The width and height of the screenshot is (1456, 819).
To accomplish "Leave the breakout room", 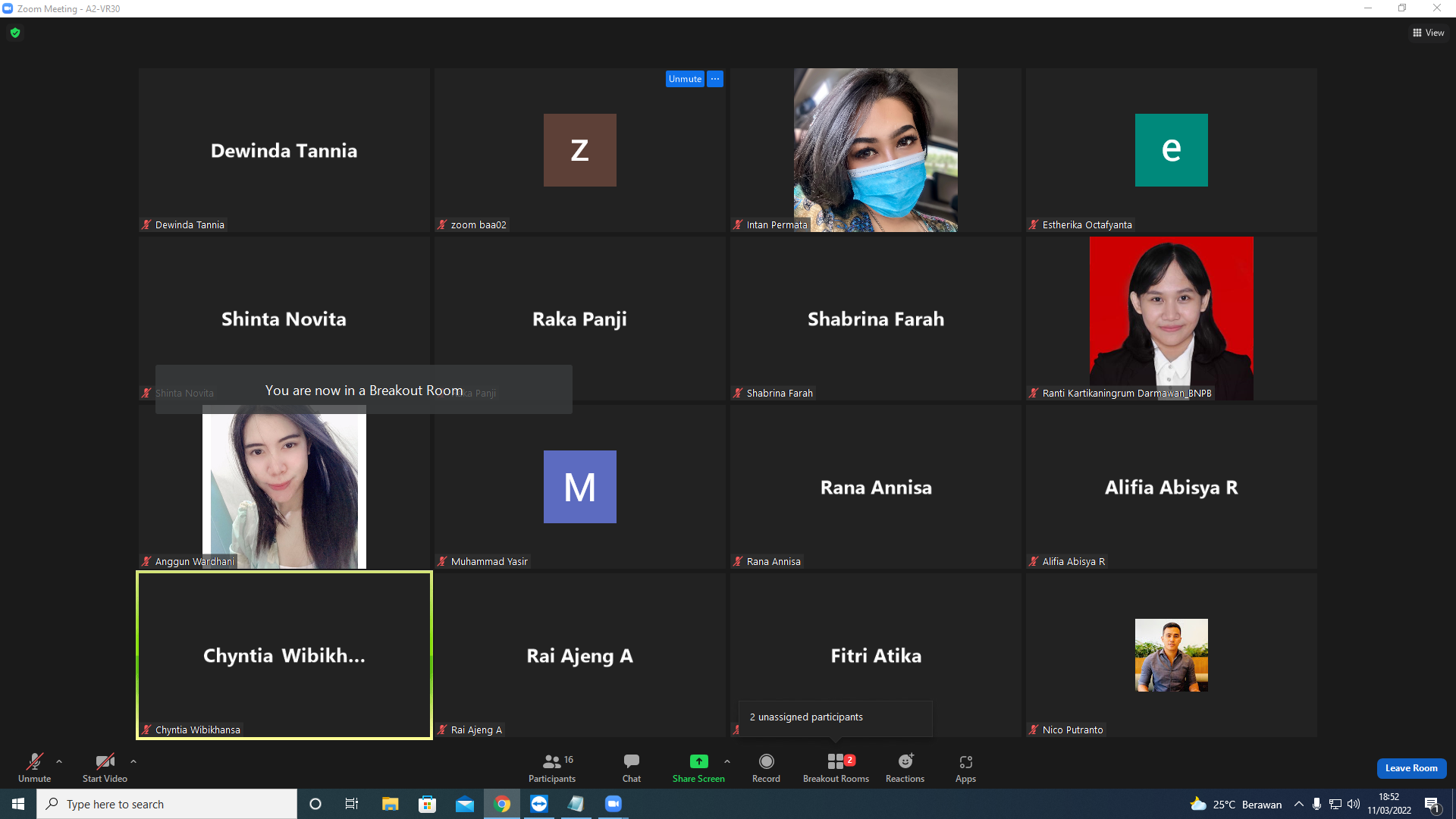I will tap(1411, 768).
